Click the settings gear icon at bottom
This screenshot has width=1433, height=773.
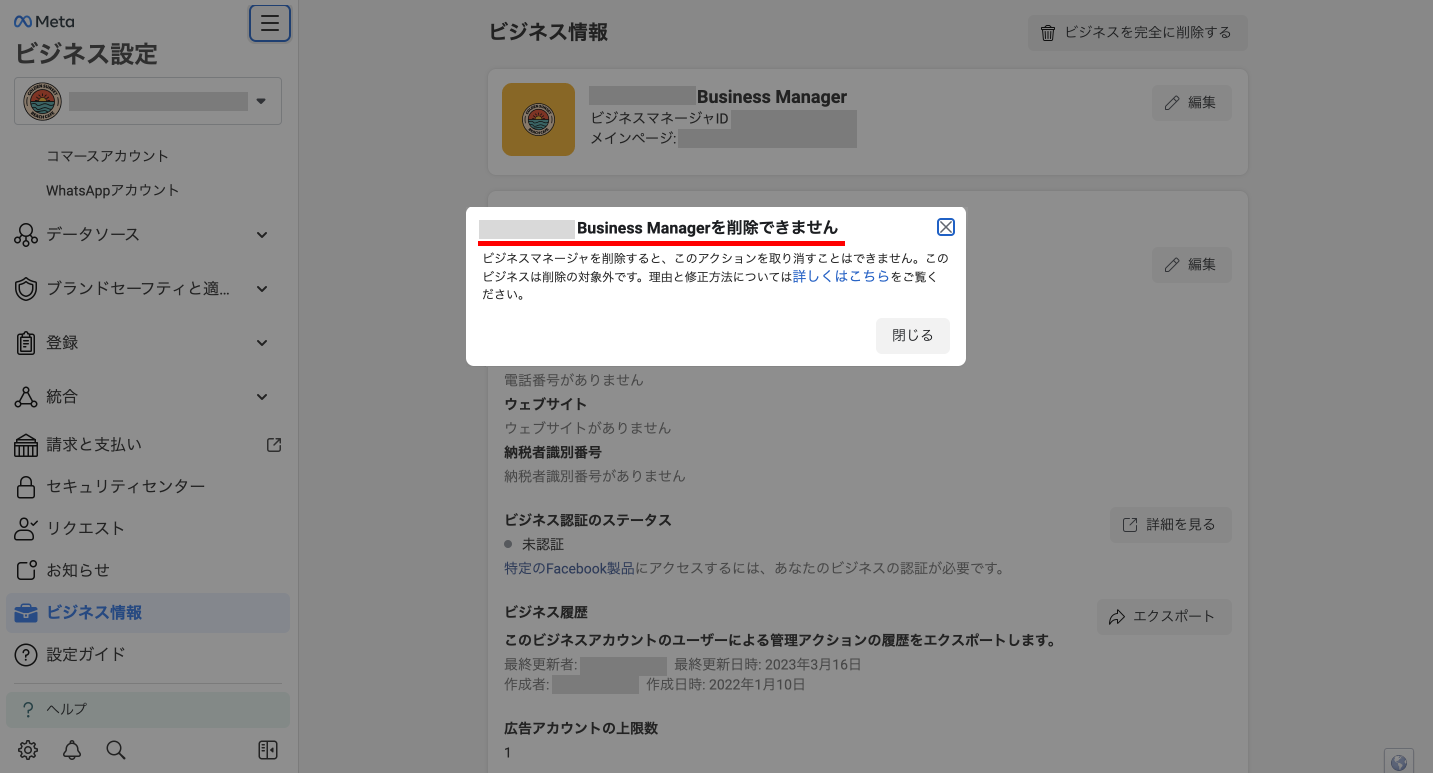point(28,750)
